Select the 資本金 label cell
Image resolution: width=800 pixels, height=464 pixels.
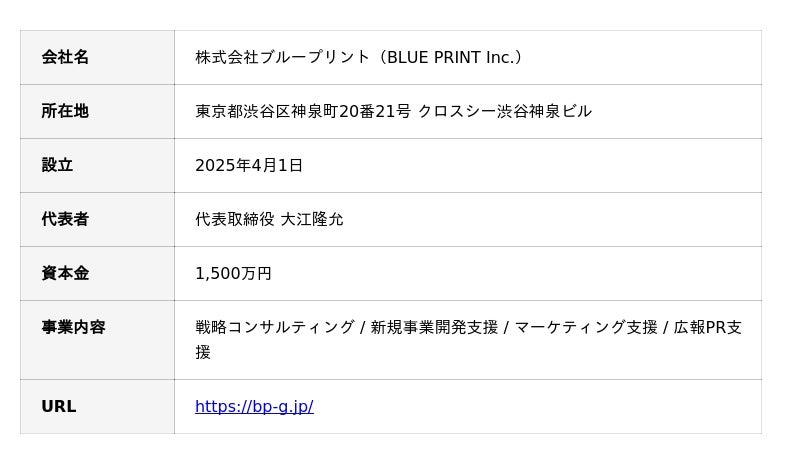coord(65,273)
